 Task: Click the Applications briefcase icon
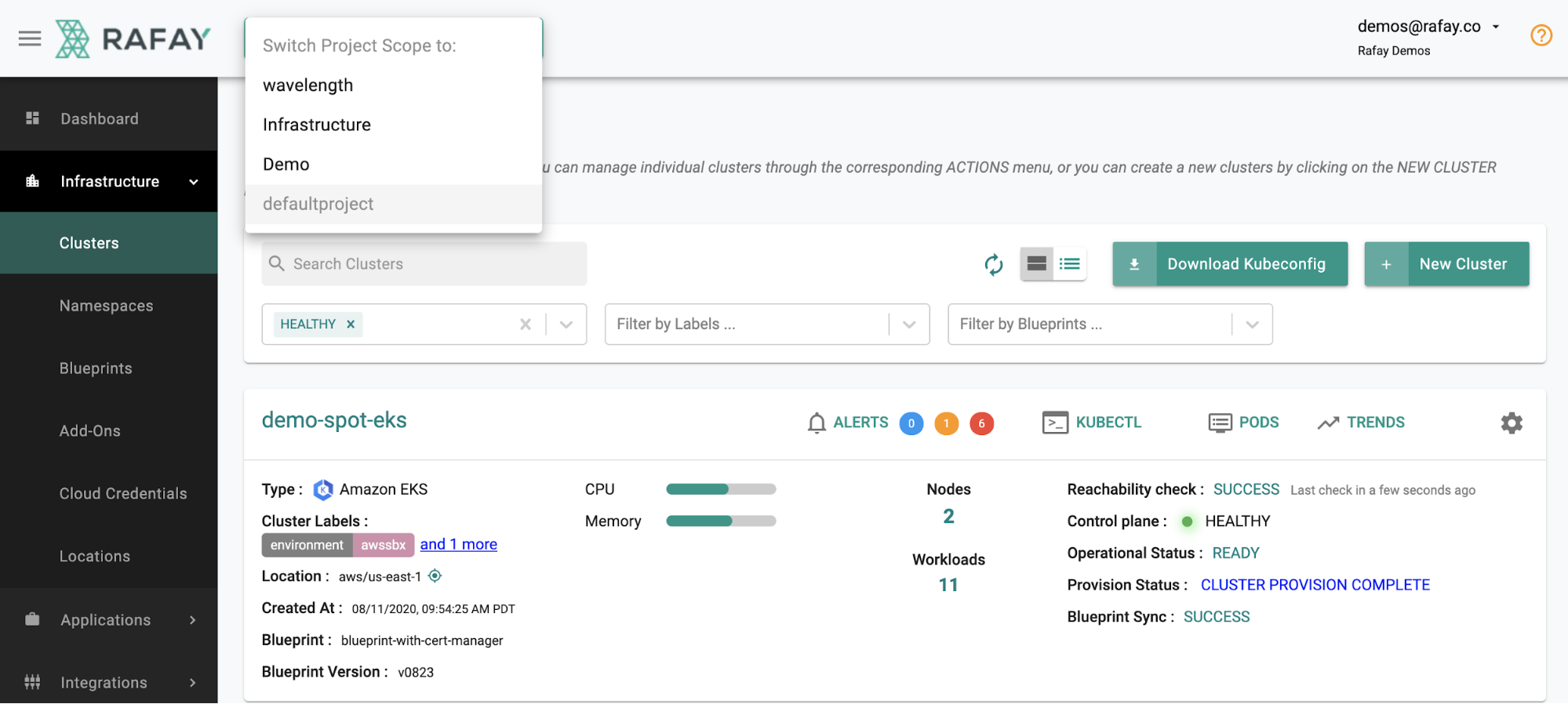point(32,619)
